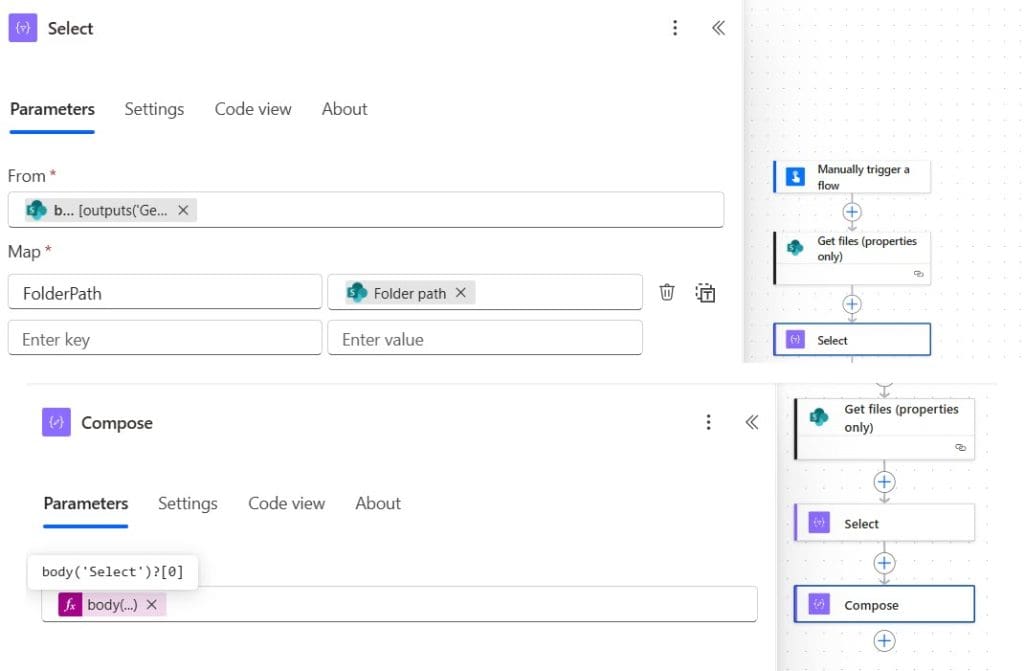Click the purple icon on the Compose node
Viewport: 1024px width, 671px height.
point(819,604)
